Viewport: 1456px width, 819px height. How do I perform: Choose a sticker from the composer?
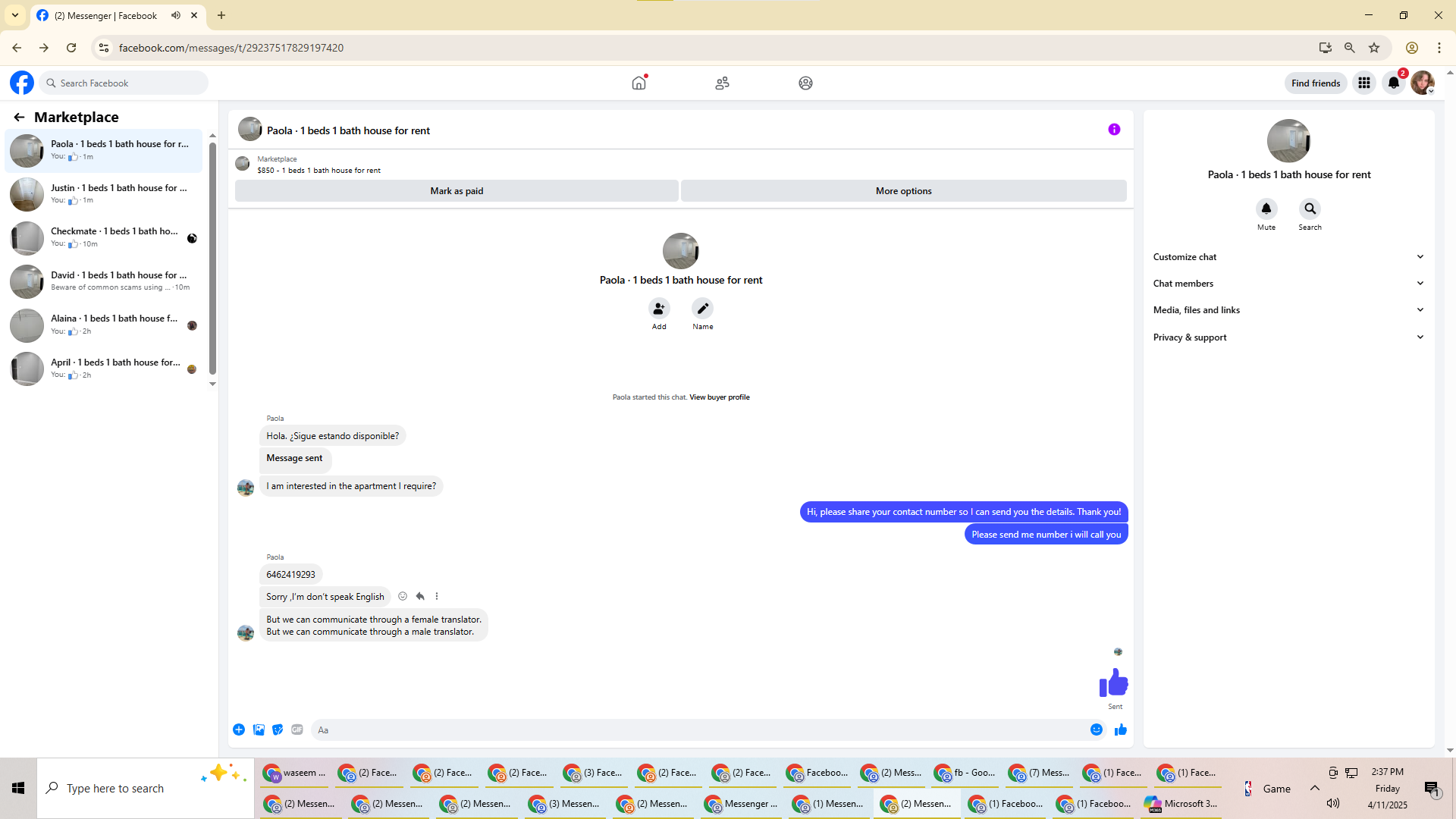coord(278,730)
